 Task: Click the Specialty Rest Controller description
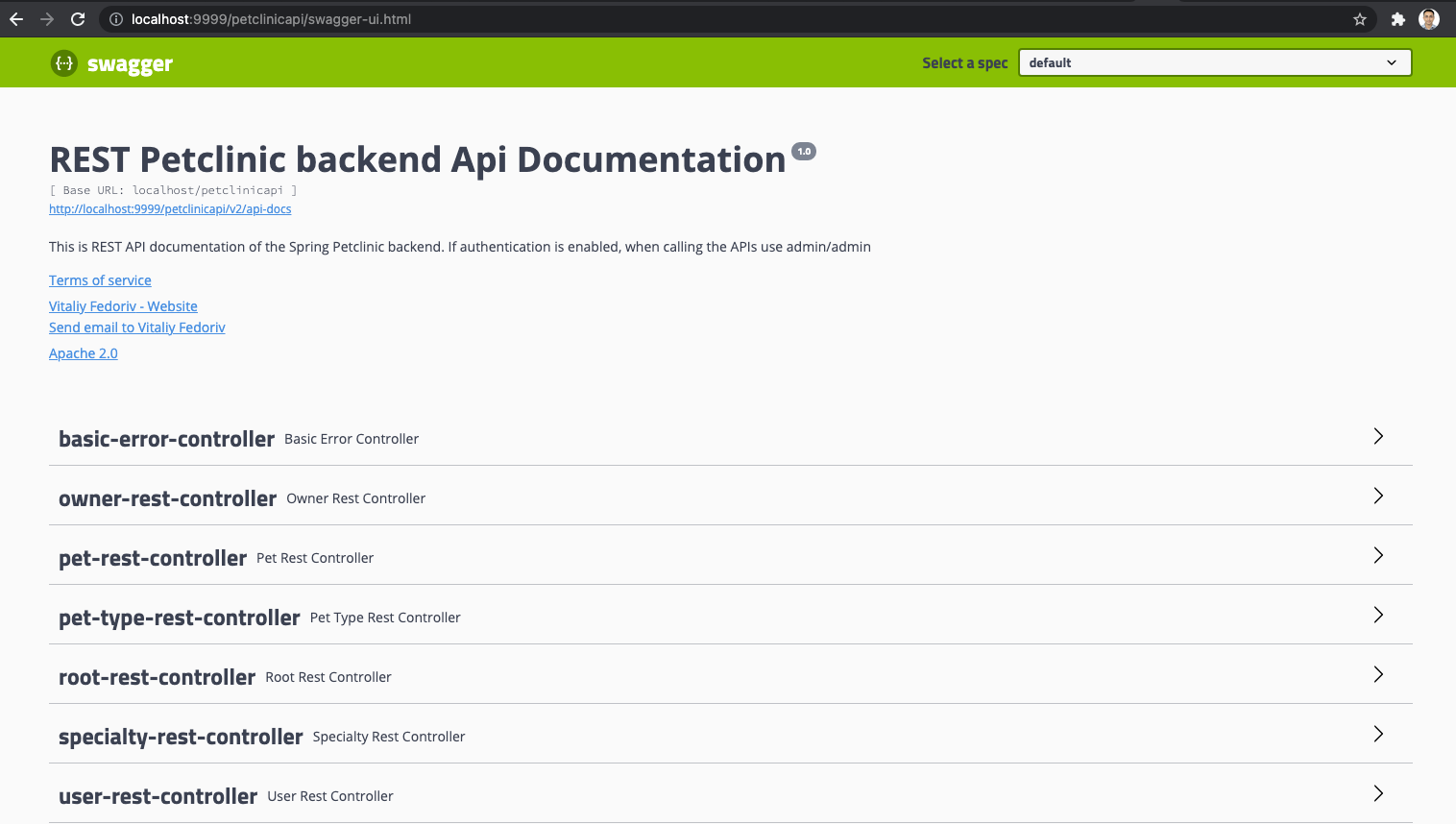[x=389, y=737]
